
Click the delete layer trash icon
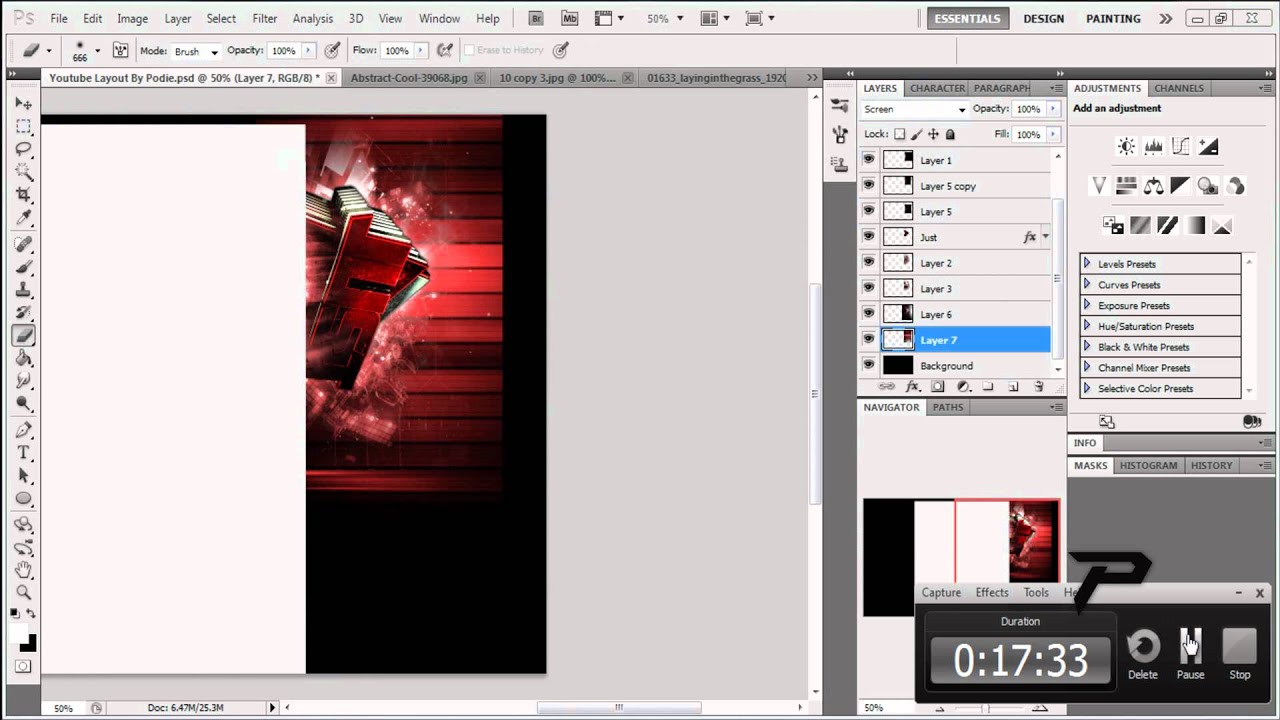1038,387
